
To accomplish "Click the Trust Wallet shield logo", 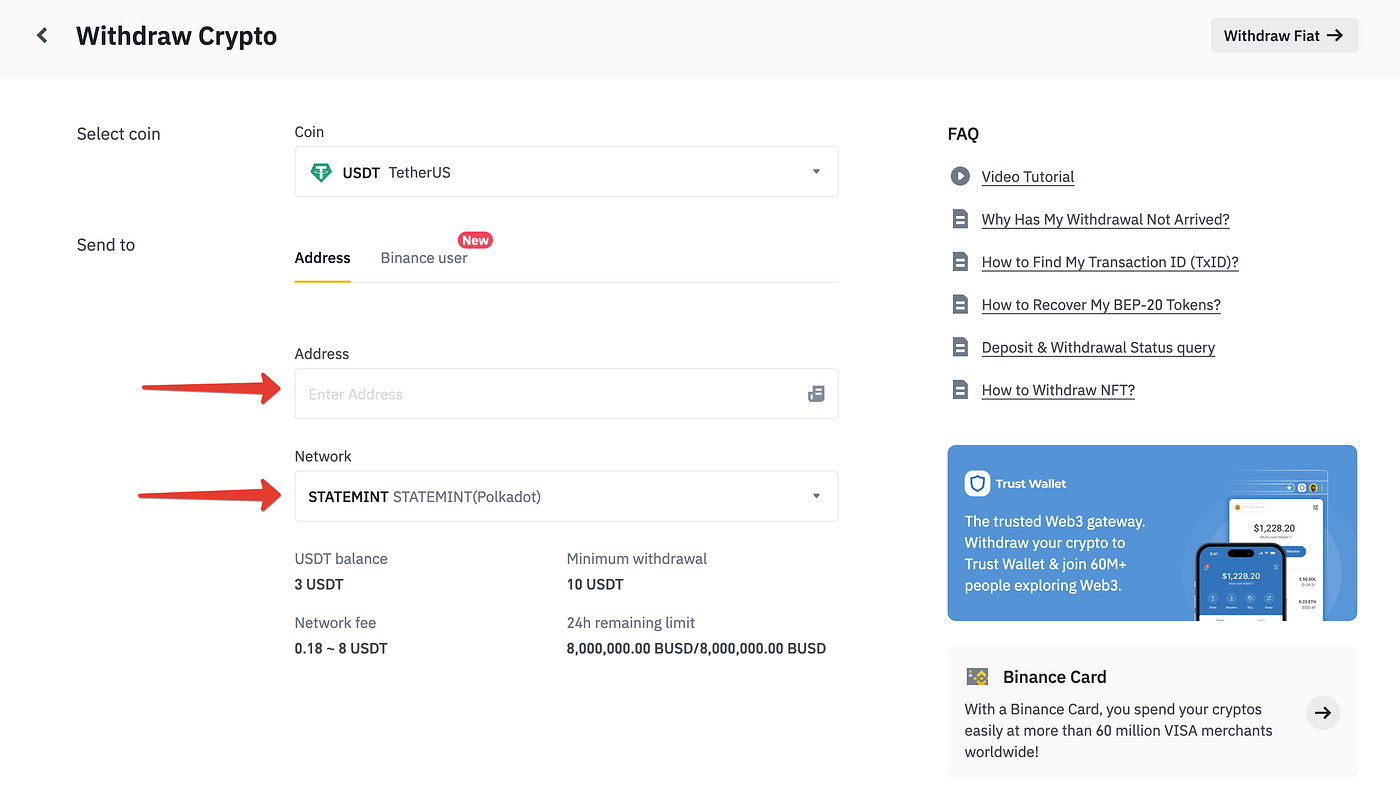I will coord(977,484).
